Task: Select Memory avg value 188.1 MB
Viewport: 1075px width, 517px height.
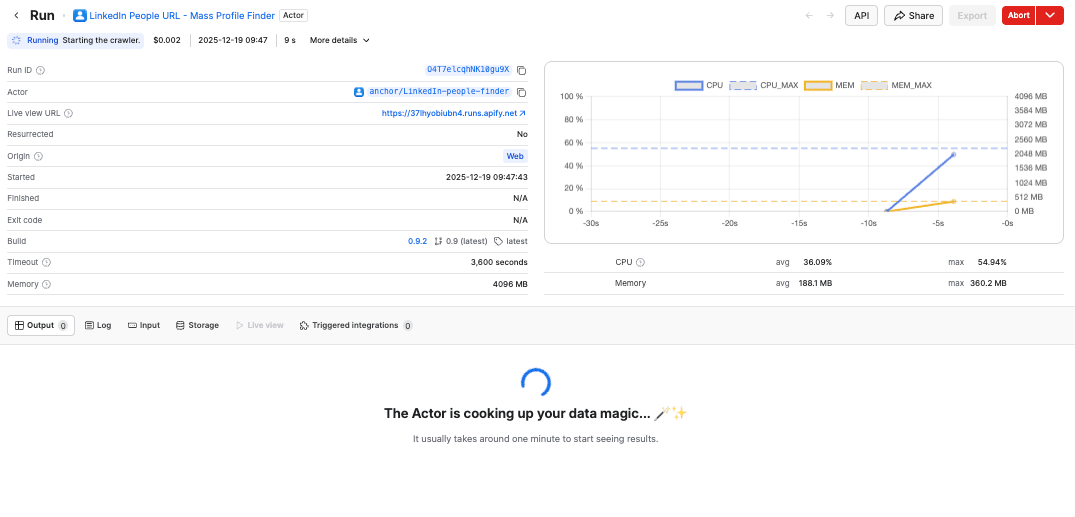Action: pyautogui.click(x=815, y=283)
